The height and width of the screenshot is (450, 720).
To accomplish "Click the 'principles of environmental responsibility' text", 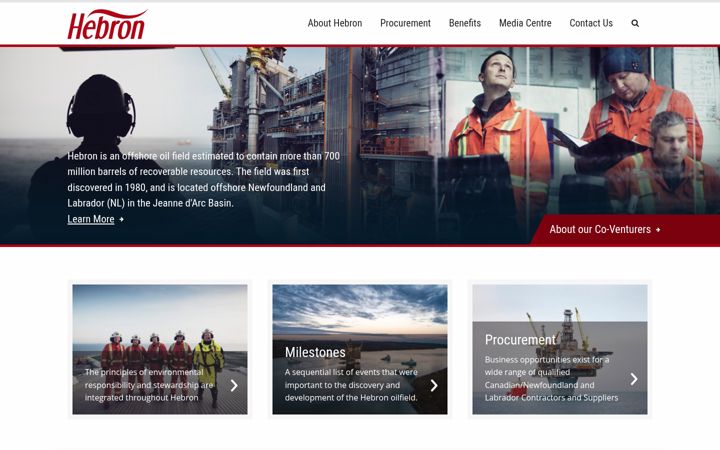I will point(149,385).
